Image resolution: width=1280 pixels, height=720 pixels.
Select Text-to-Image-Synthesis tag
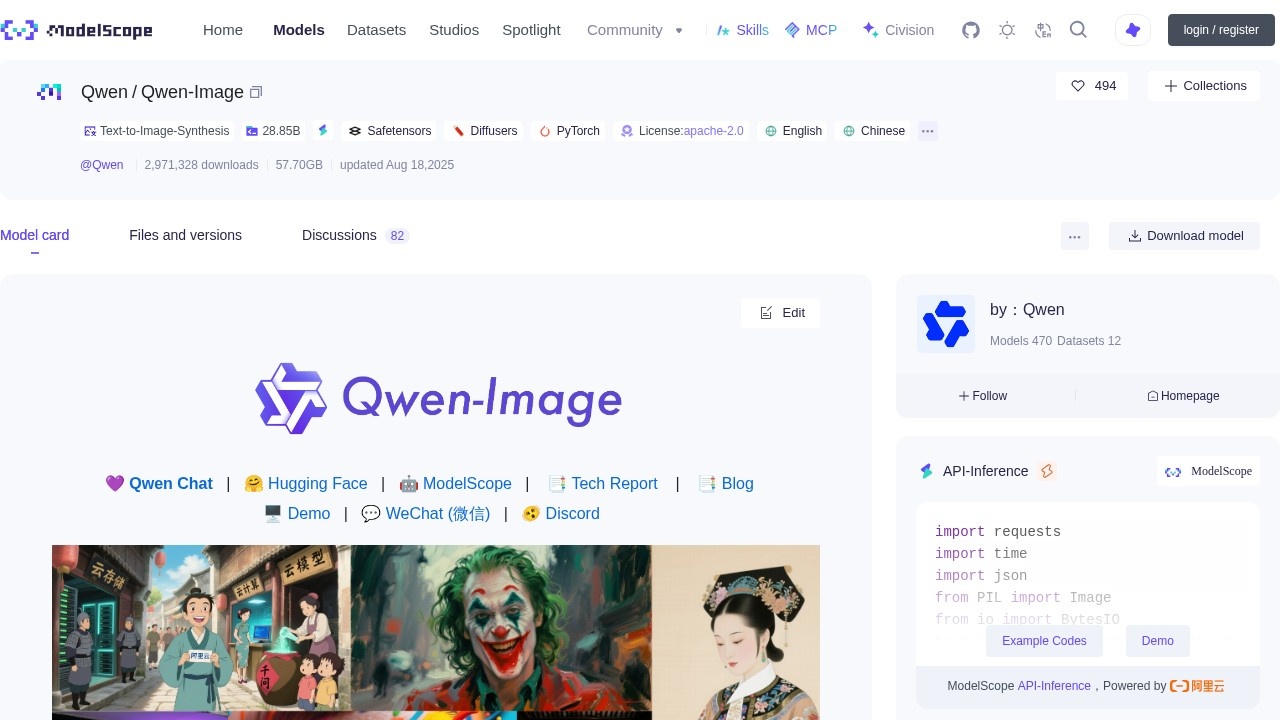tap(157, 131)
